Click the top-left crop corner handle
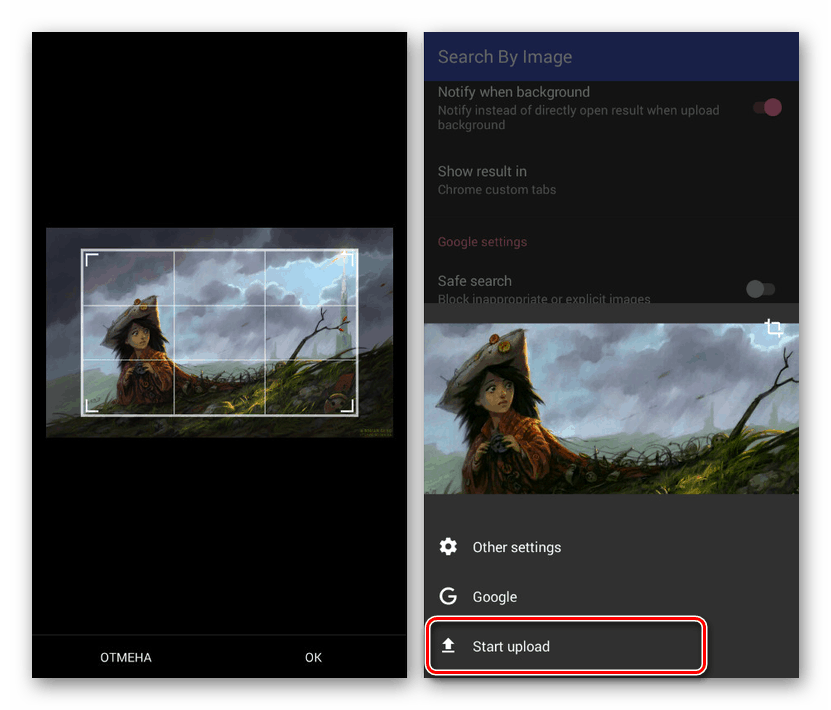The image size is (831, 710). click(92, 260)
